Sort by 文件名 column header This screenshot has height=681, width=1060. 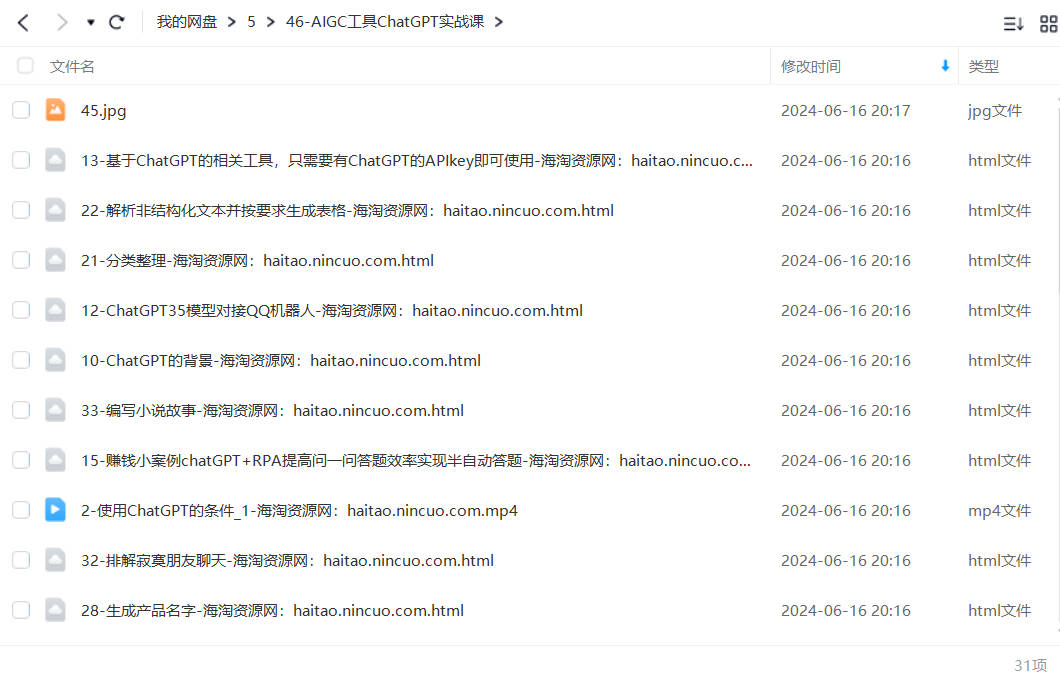[x=72, y=66]
